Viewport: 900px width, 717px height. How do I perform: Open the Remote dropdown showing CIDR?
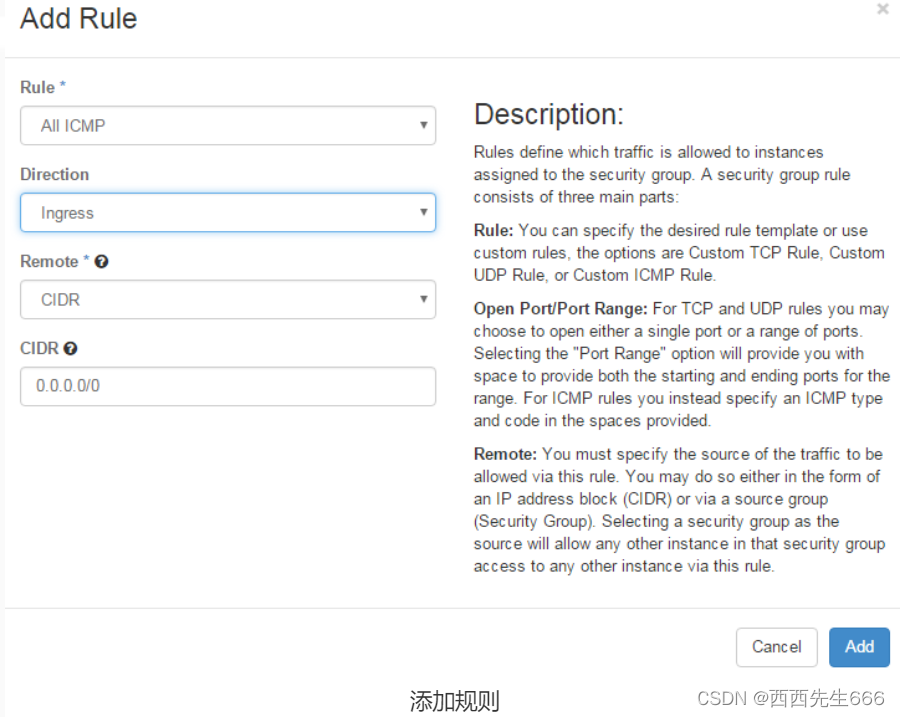228,300
